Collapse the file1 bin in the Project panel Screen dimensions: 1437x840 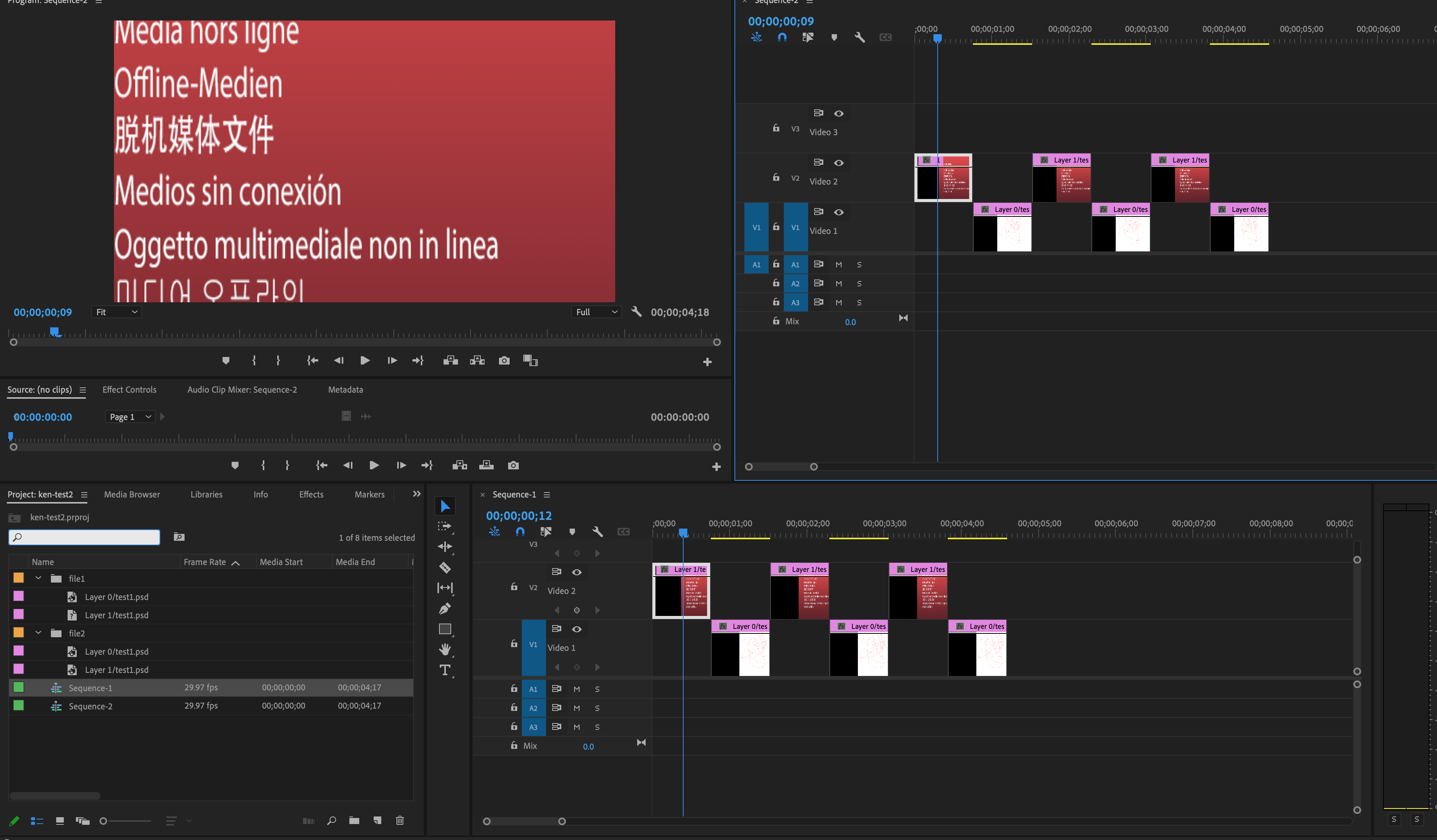pos(38,578)
